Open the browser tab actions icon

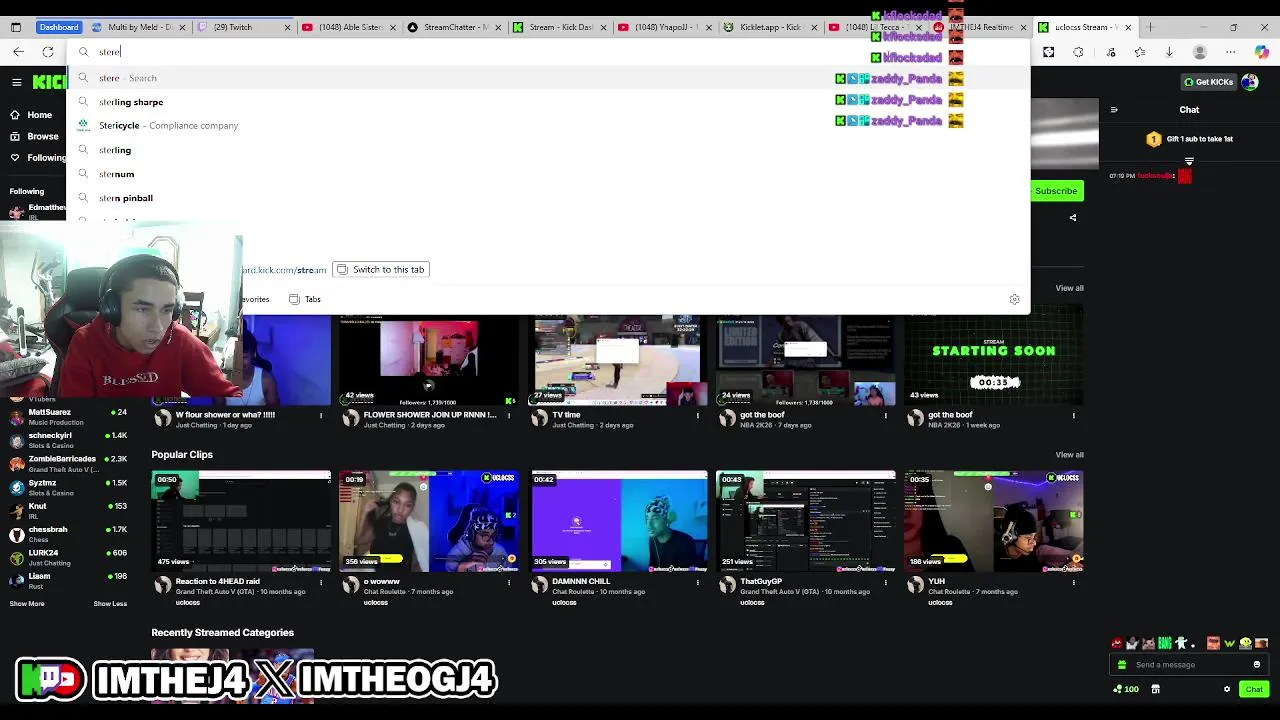point(16,27)
